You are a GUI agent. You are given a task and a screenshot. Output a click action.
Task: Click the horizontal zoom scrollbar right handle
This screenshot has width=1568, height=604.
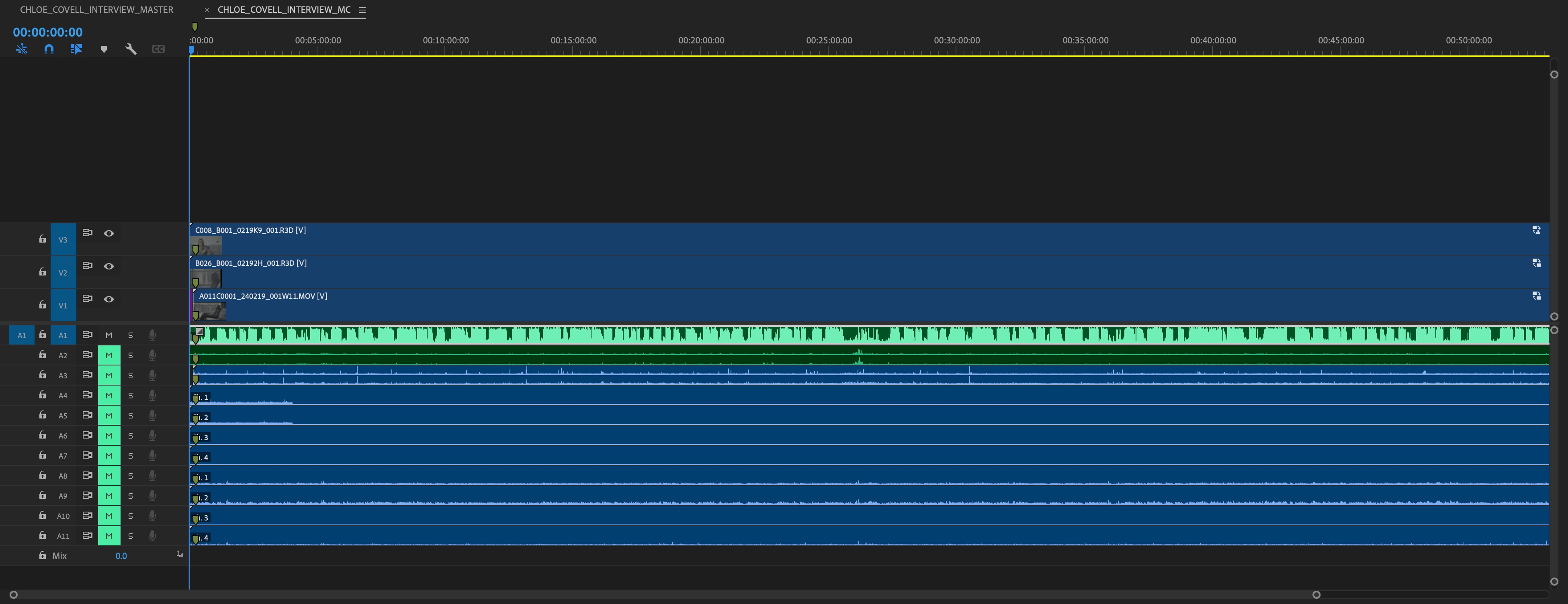[1316, 594]
